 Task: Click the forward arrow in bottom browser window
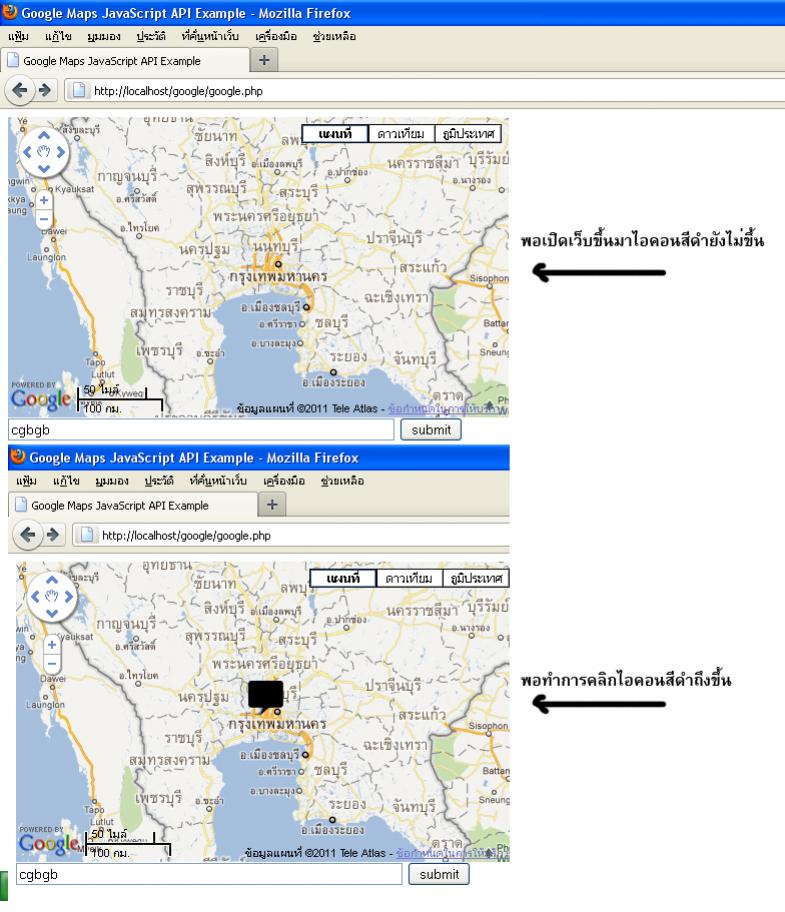tap(53, 535)
